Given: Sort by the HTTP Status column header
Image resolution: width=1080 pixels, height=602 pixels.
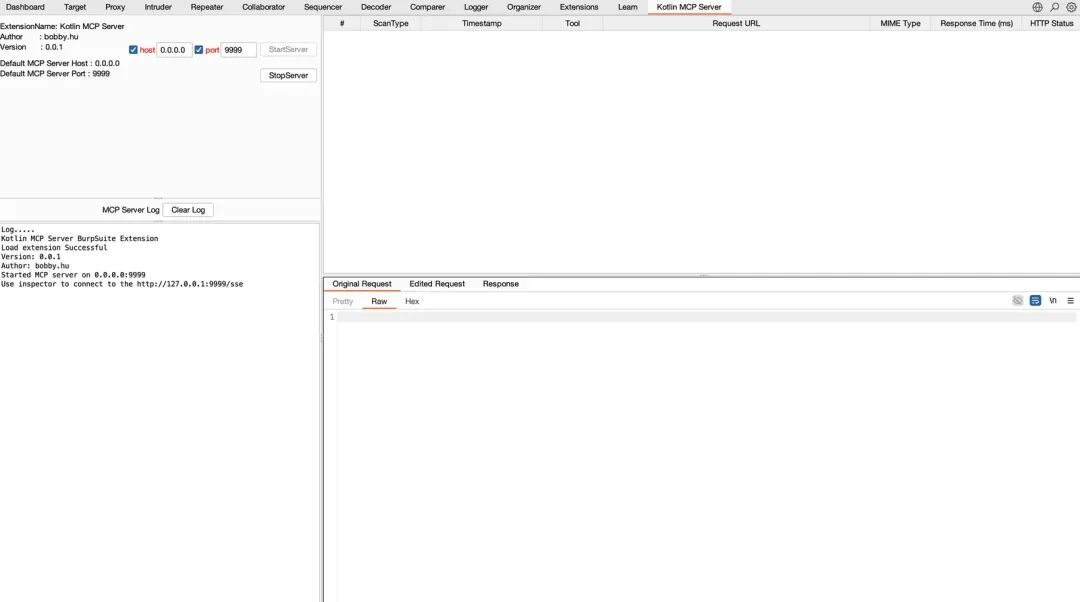Looking at the screenshot, I should (x=1051, y=23).
